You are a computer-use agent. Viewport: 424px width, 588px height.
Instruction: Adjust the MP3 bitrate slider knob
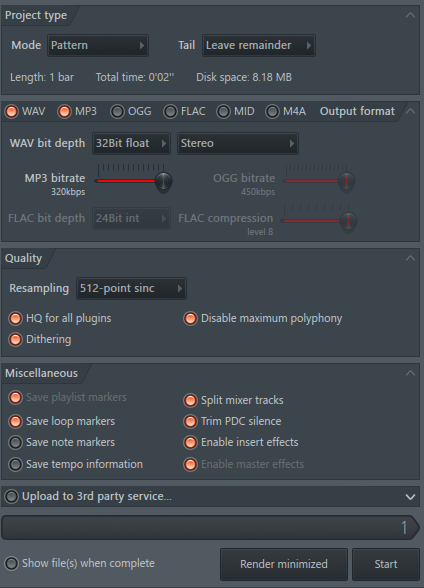coord(163,181)
